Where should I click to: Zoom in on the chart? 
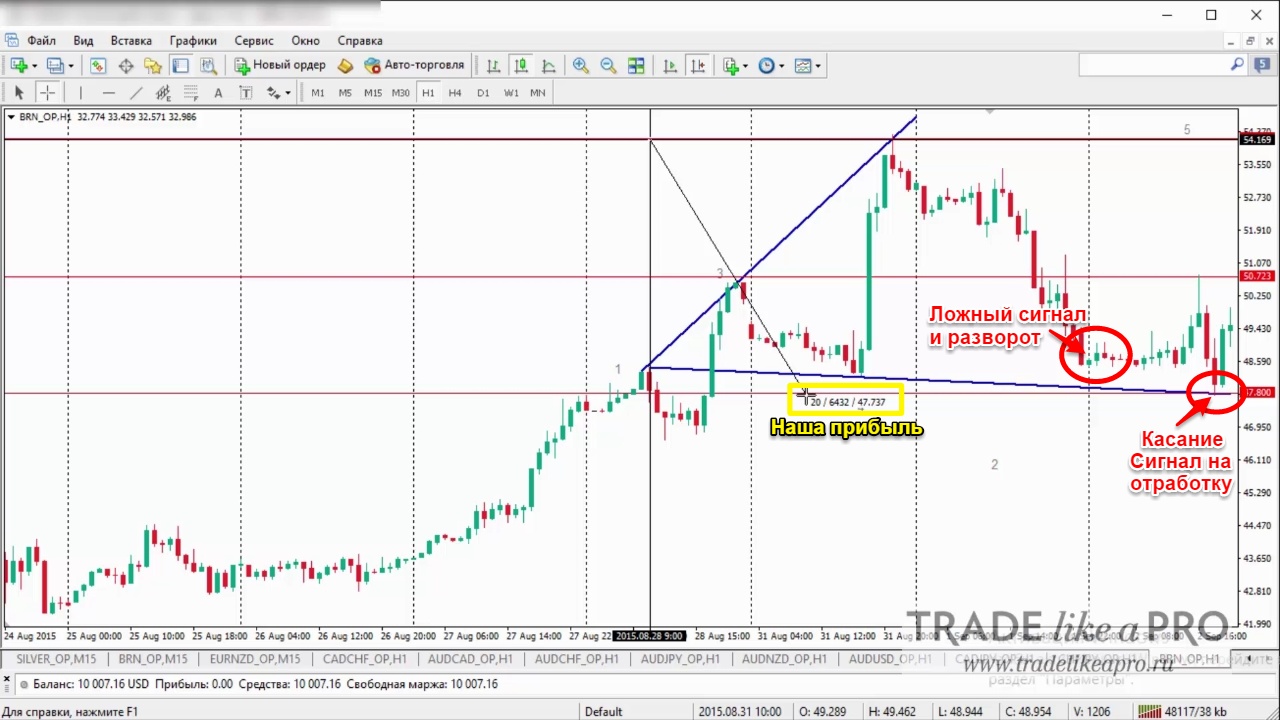[580, 66]
